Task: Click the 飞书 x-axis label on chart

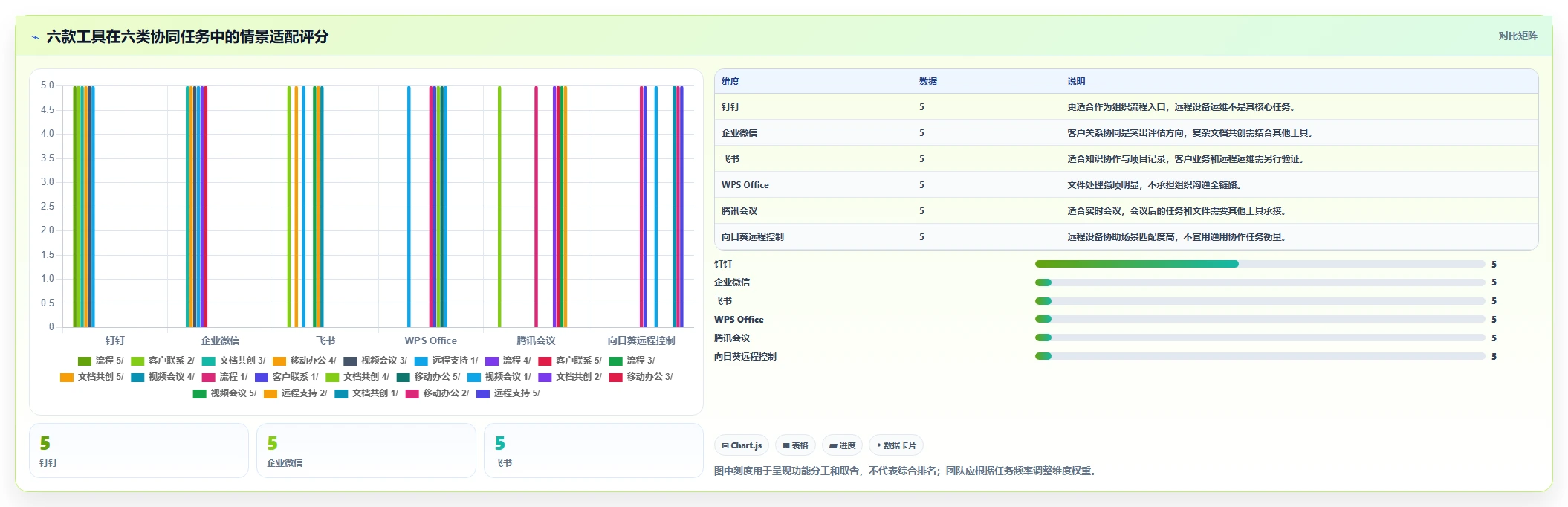Action: (325, 340)
